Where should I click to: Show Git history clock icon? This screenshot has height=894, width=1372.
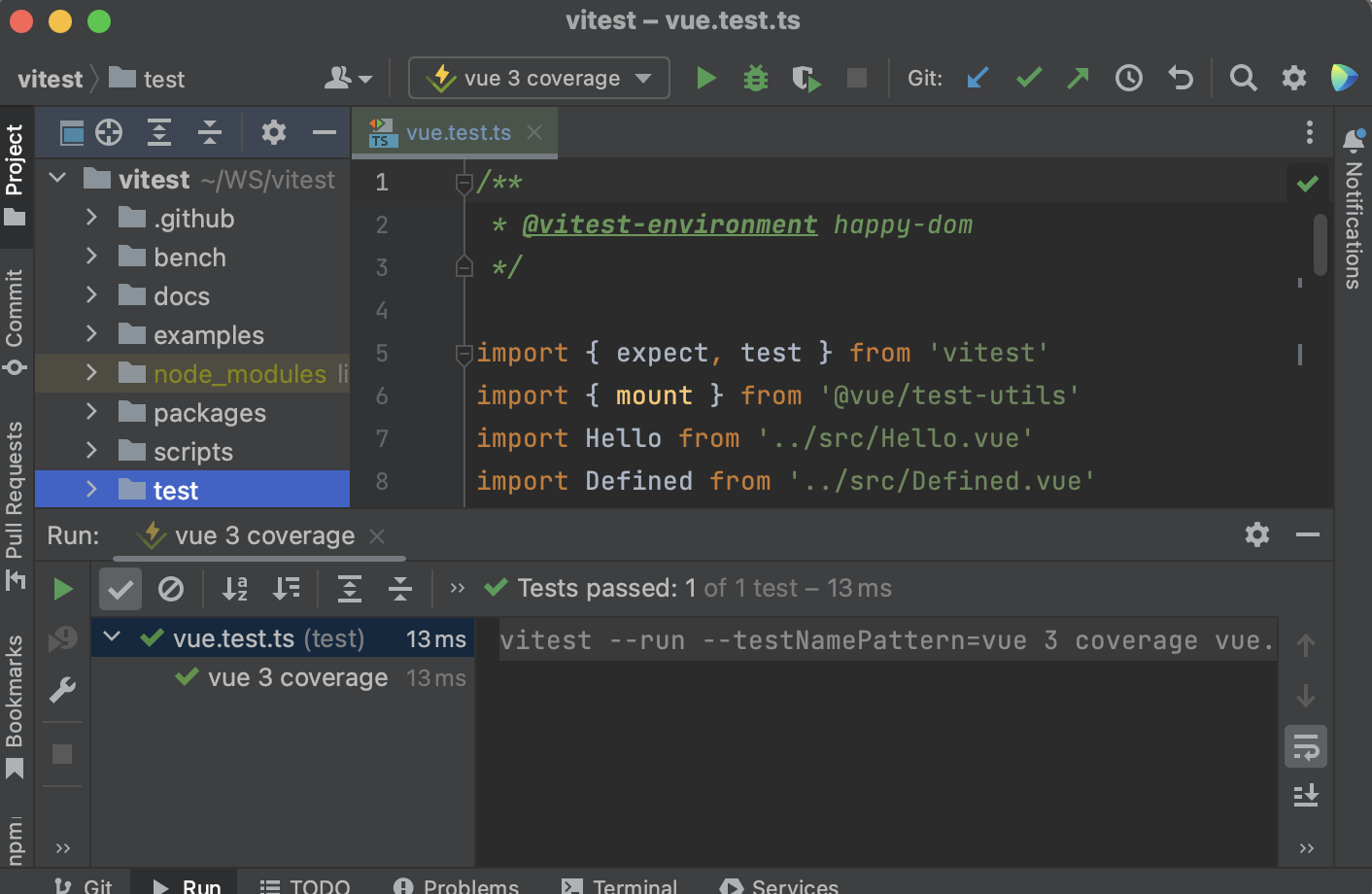click(1129, 78)
